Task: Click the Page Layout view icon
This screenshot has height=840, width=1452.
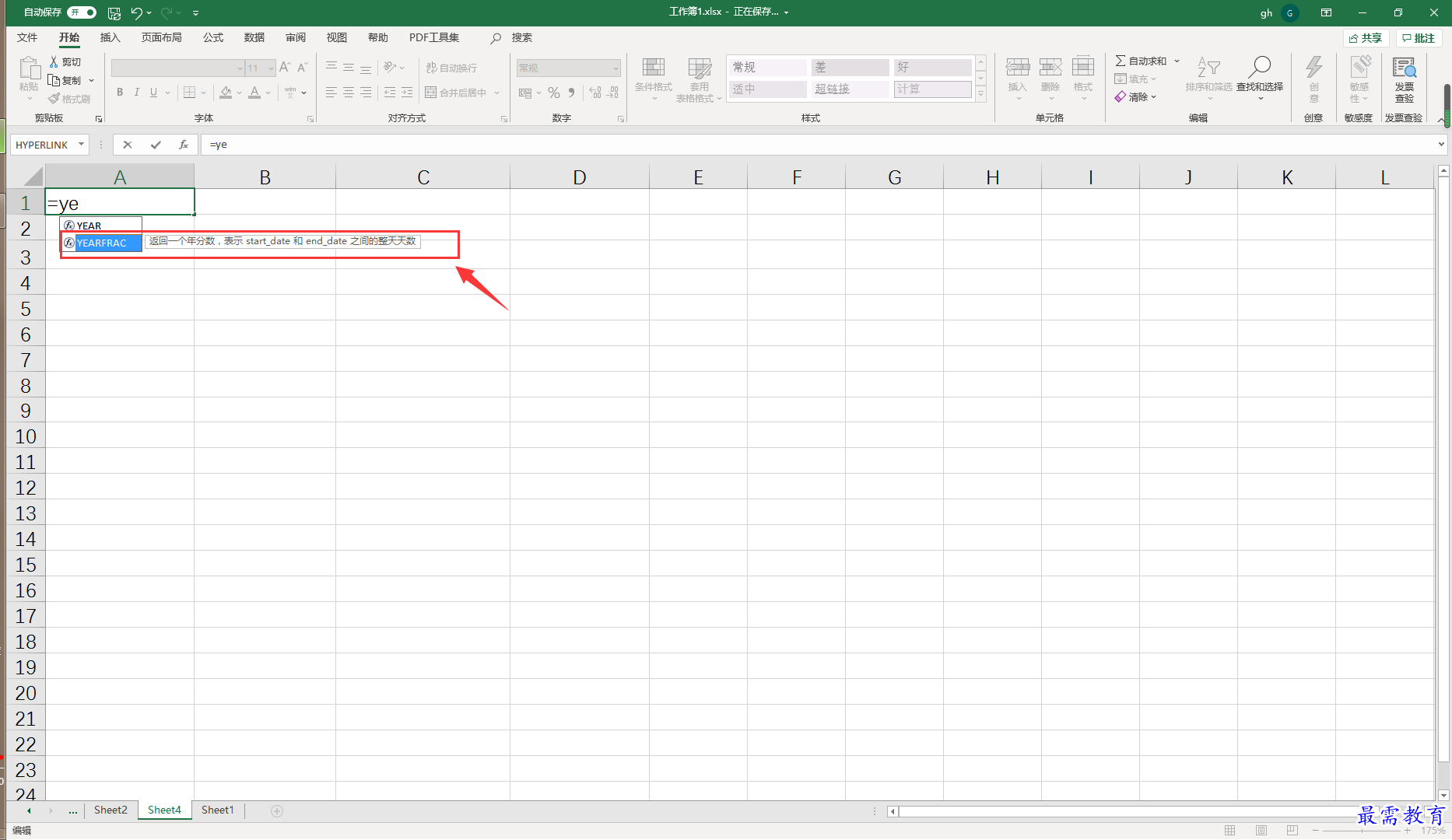Action: [1261, 831]
